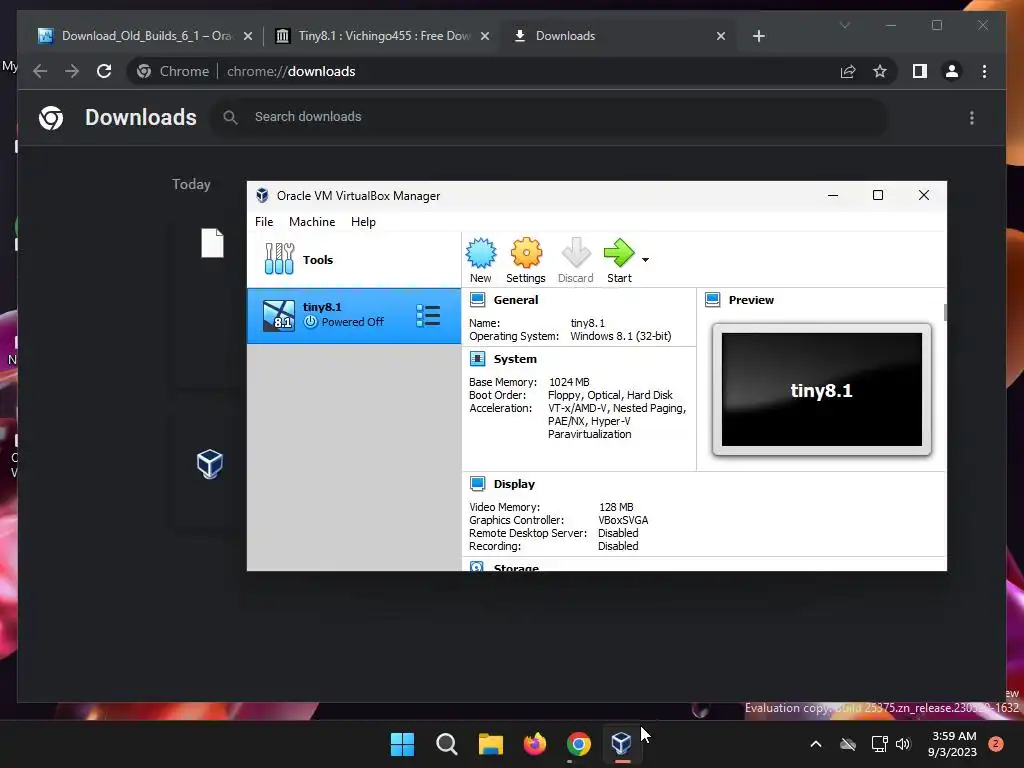Open File Explorer from the taskbar

click(490, 744)
